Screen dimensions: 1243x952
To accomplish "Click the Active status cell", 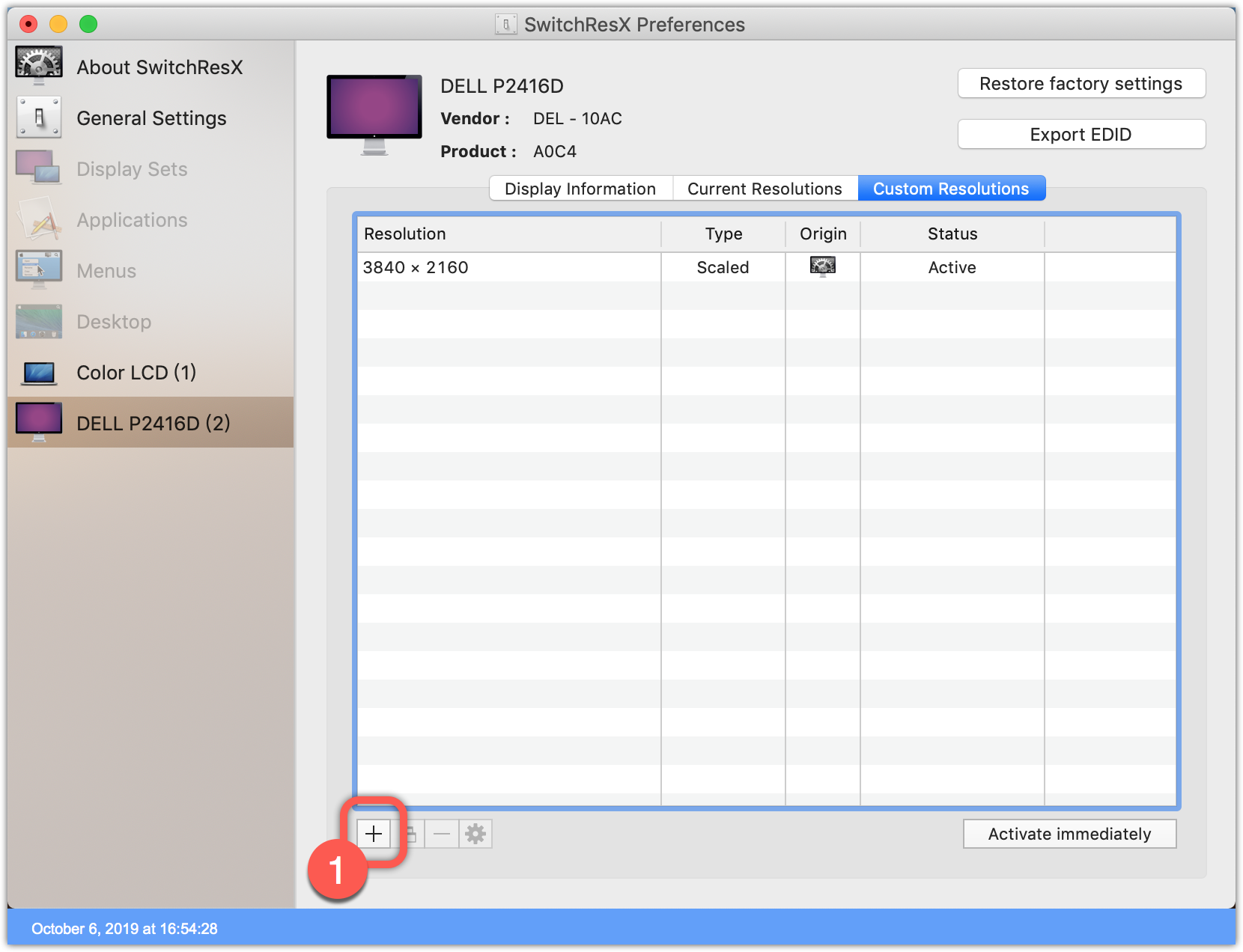I will (x=952, y=267).
